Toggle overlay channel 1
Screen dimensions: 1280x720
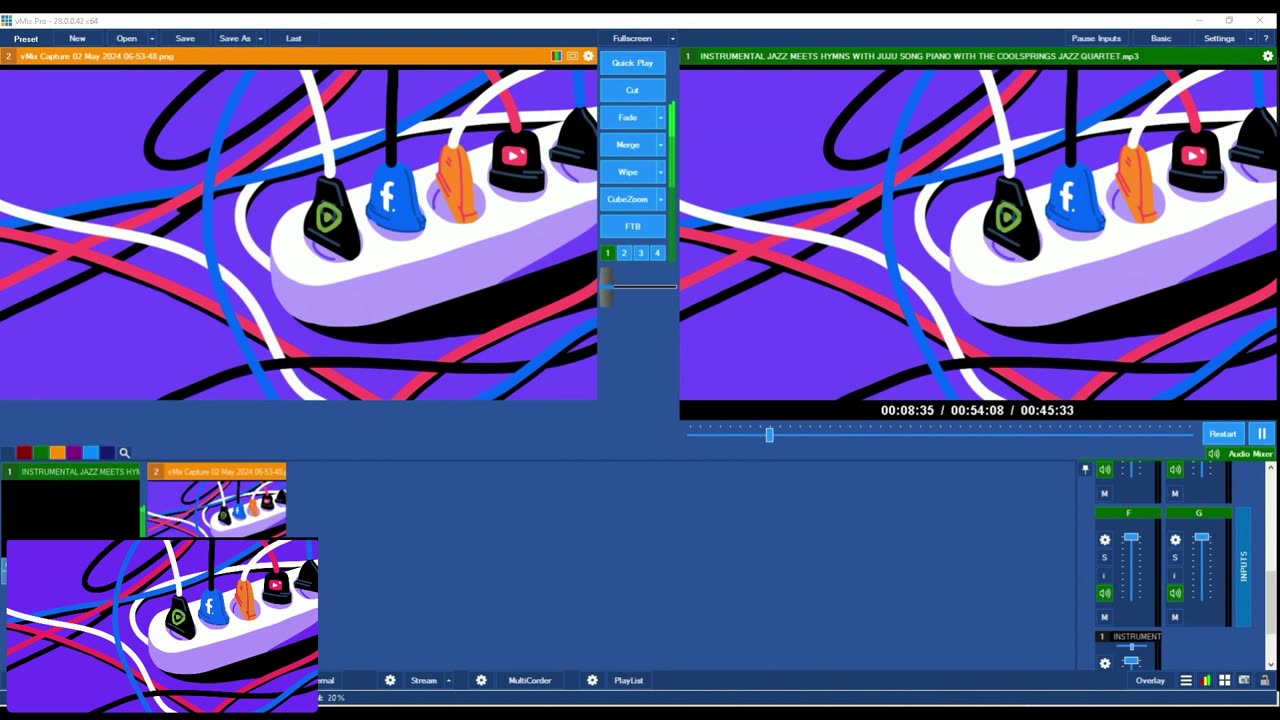pyautogui.click(x=607, y=253)
